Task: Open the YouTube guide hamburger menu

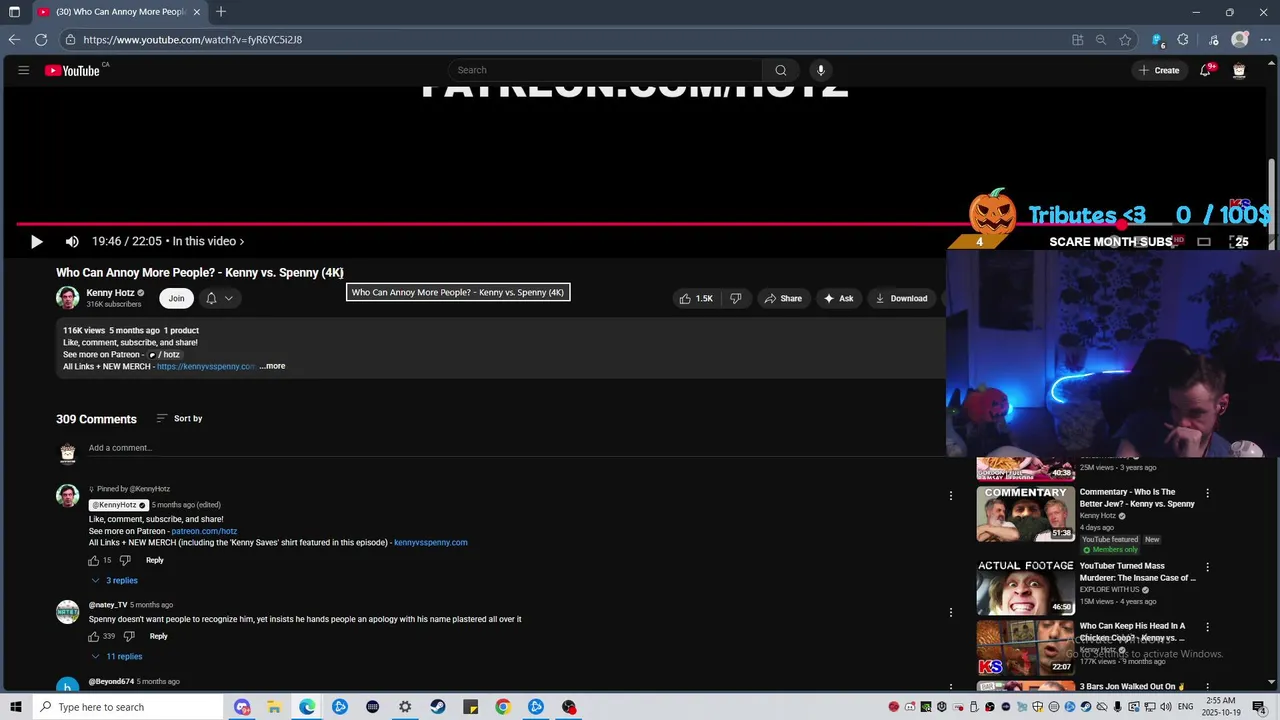Action: point(23,70)
